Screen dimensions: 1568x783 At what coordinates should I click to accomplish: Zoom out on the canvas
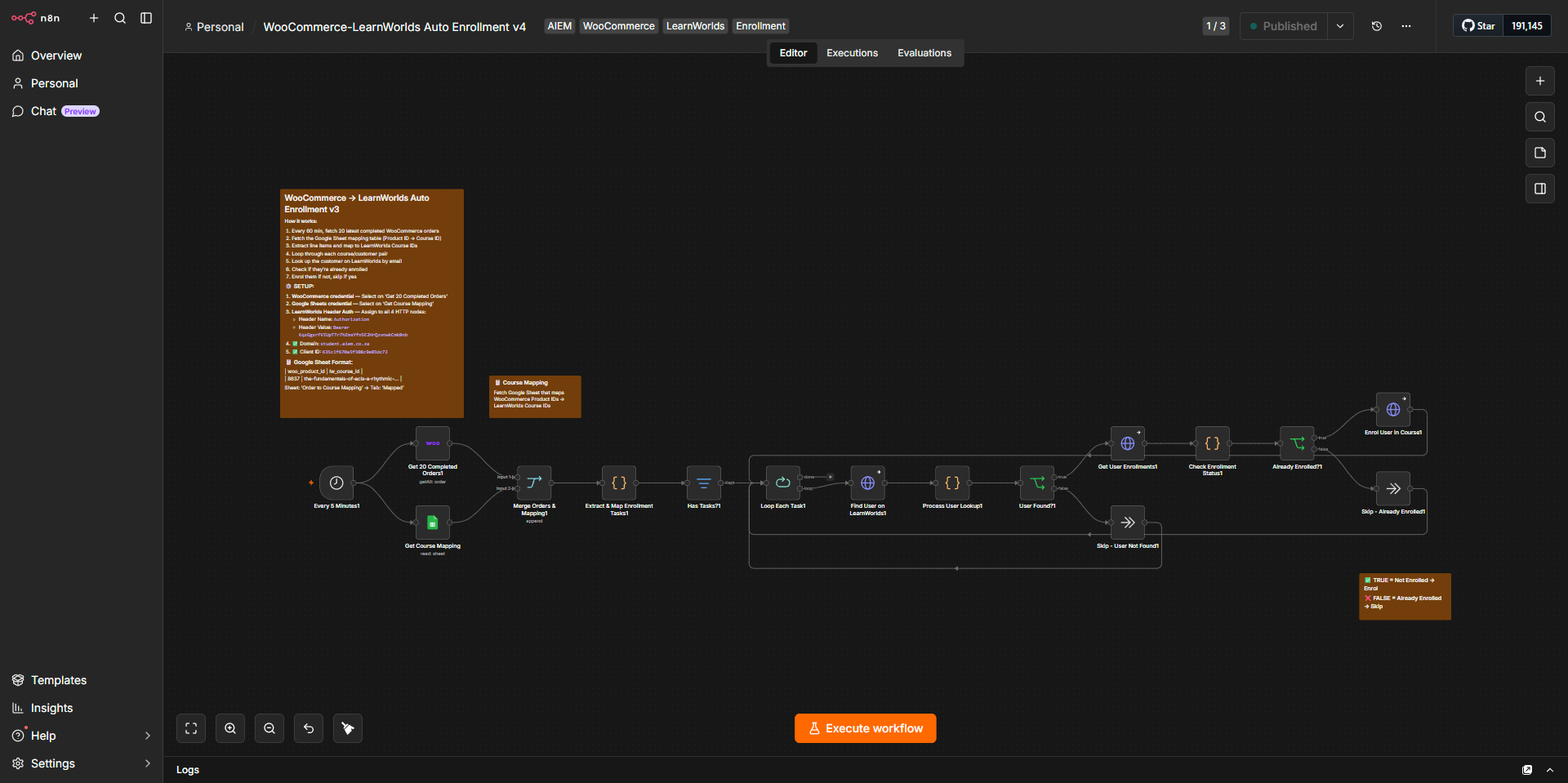pos(269,728)
